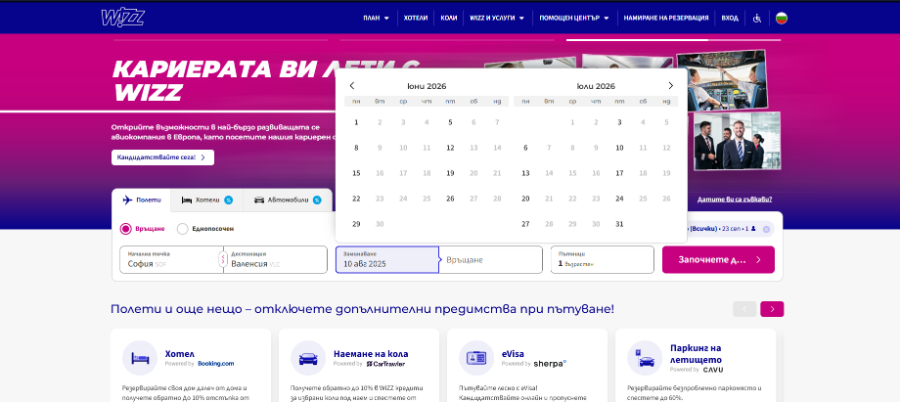900x402 pixels.
Task: Click the WIZZ logo in the header
Action: coord(122,18)
